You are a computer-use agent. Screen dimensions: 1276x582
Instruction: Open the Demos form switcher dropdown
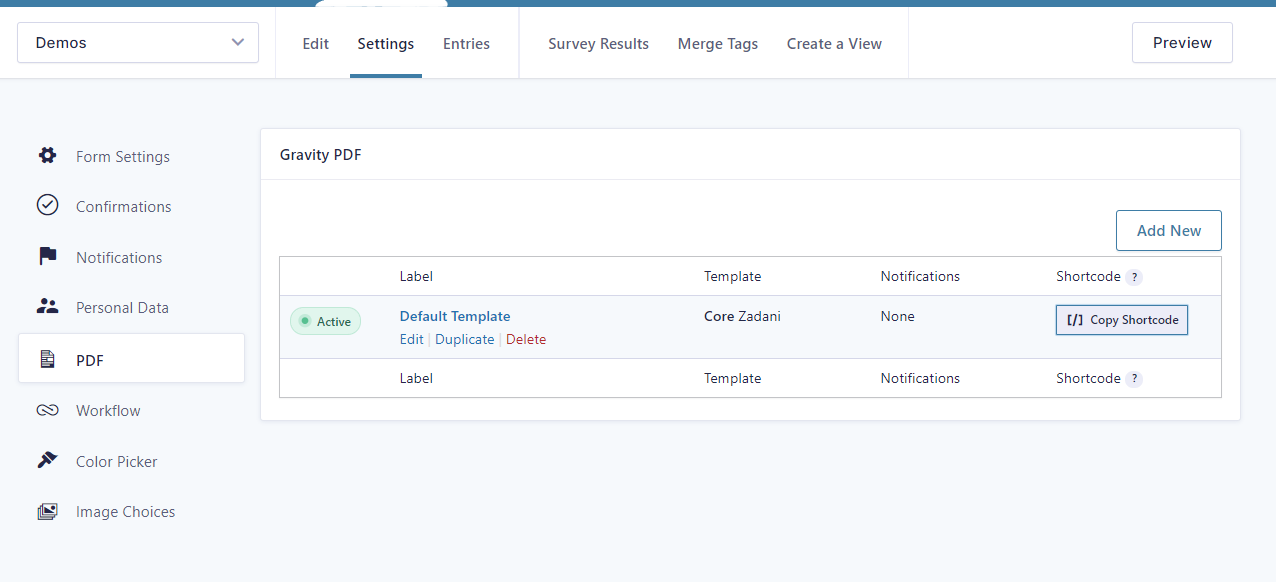click(138, 43)
